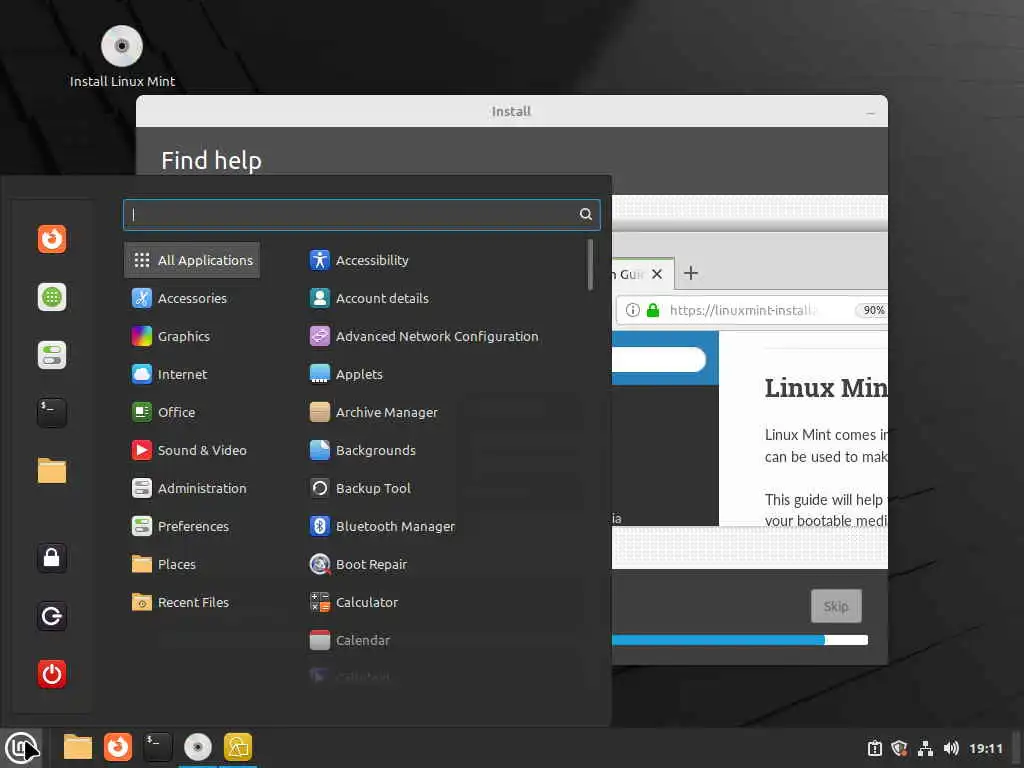Close the browser tab in installer slide
Viewport: 1024px width, 768px height.
point(657,274)
